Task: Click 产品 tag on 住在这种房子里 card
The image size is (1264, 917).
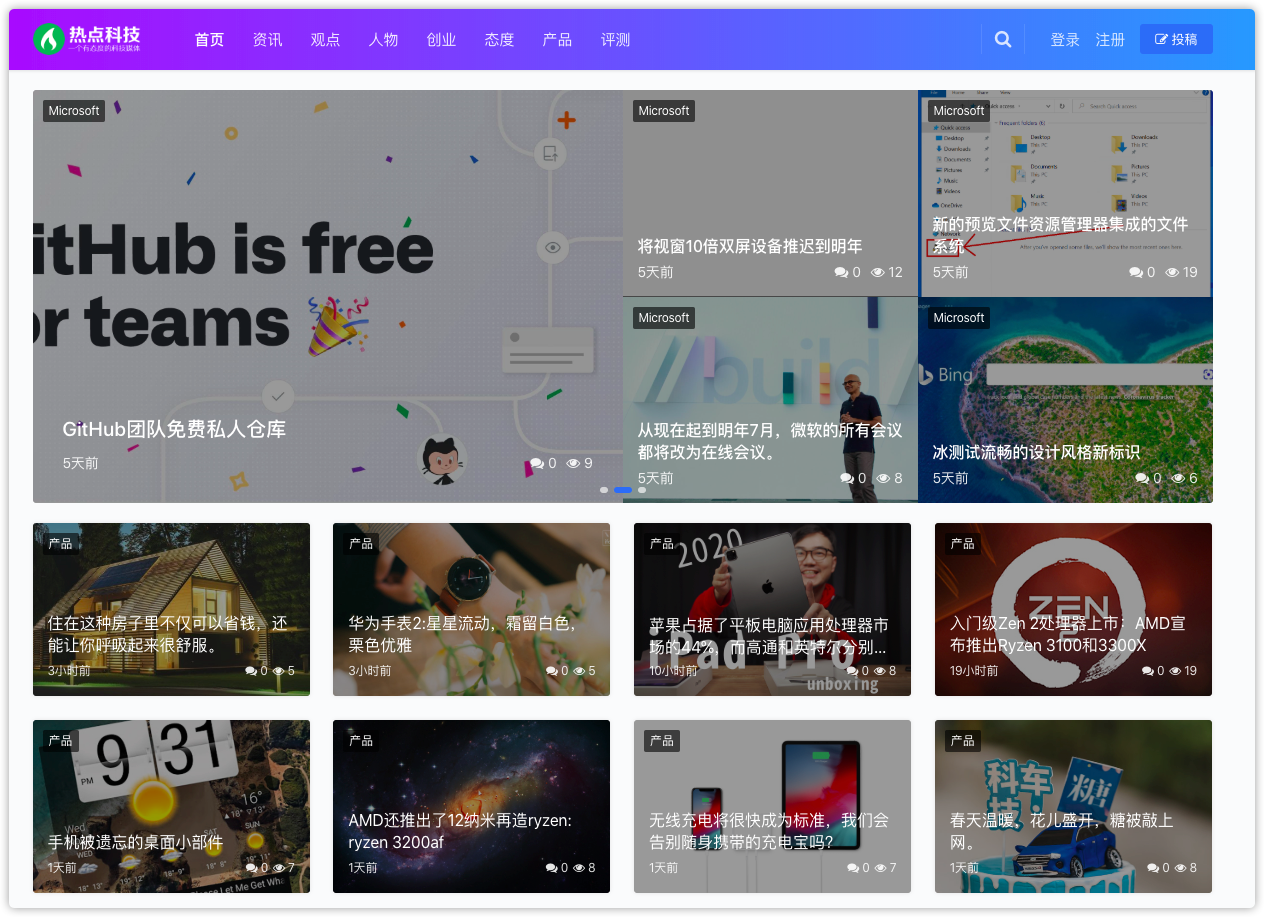Action: coord(61,544)
